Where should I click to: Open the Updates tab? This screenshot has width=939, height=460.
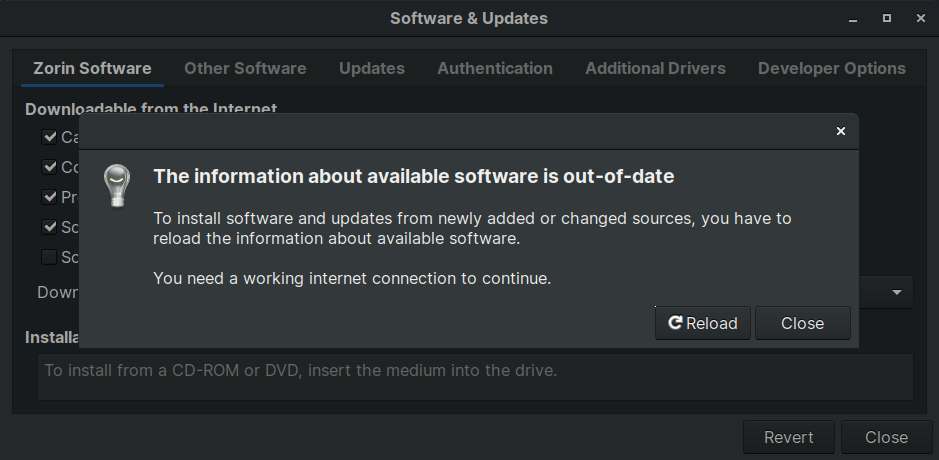click(372, 68)
